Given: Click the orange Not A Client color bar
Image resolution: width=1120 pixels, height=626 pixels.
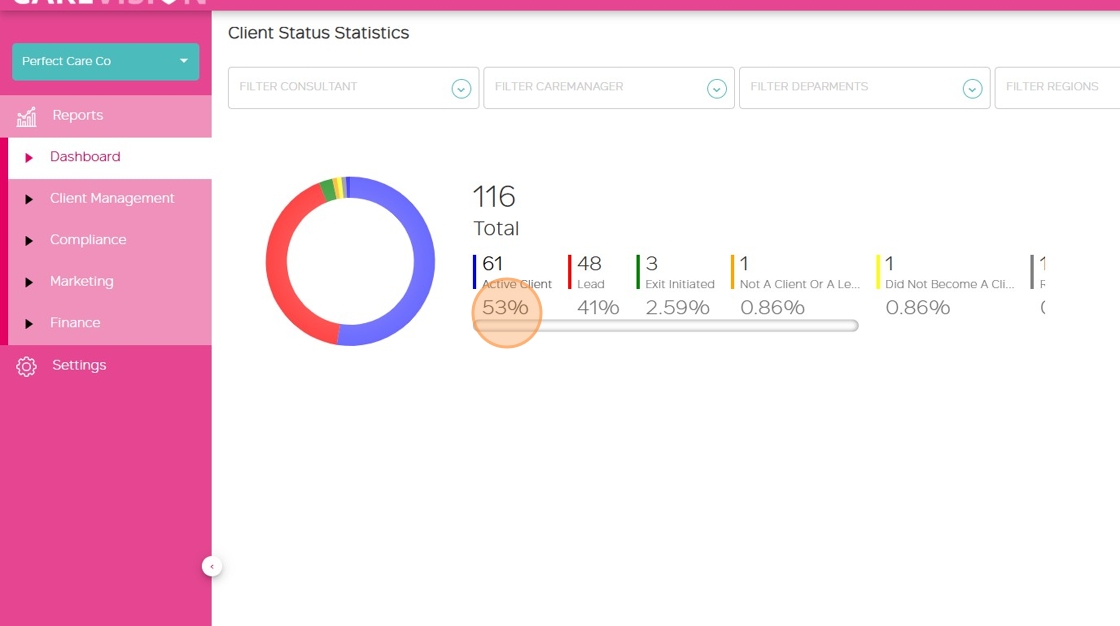Looking at the screenshot, I should click(x=732, y=272).
